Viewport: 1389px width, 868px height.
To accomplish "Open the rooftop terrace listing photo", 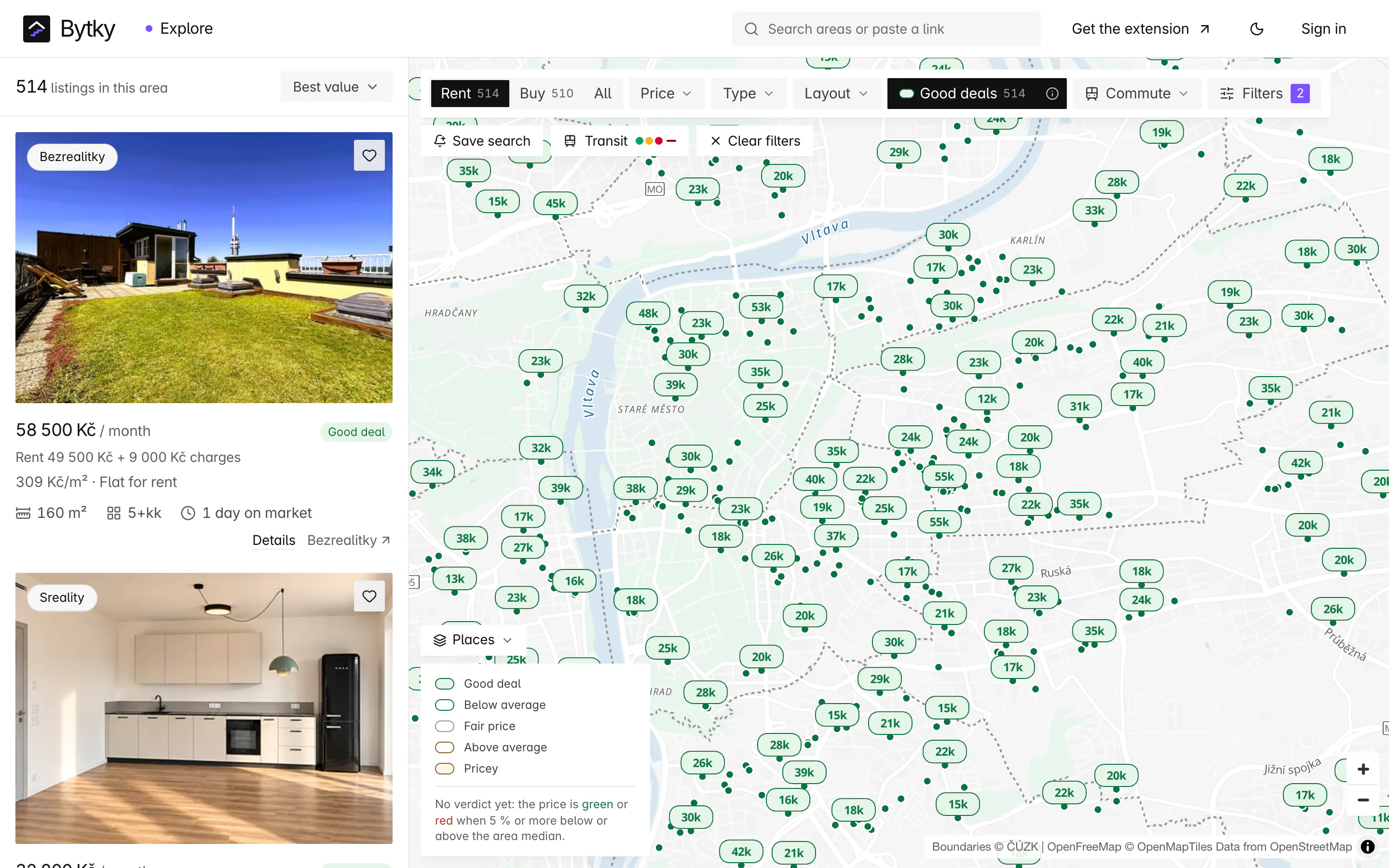I will pyautogui.click(x=204, y=268).
